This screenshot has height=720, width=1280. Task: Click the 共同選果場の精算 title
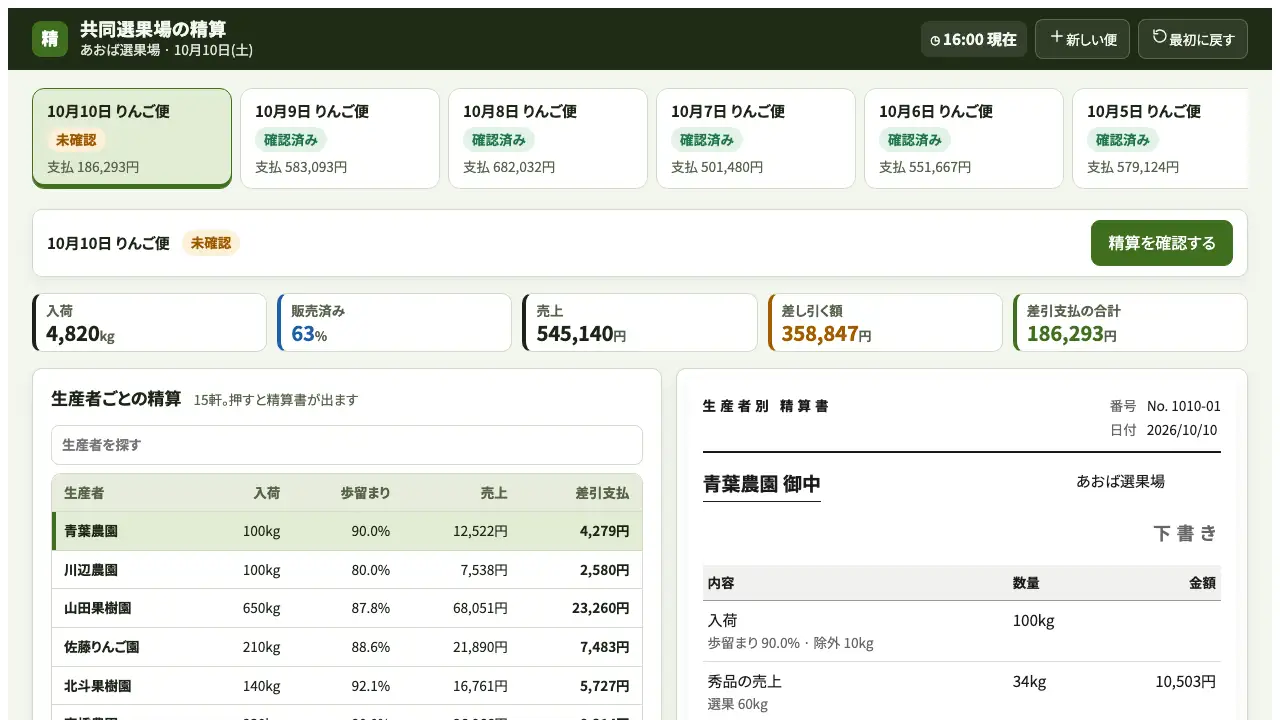(153, 29)
